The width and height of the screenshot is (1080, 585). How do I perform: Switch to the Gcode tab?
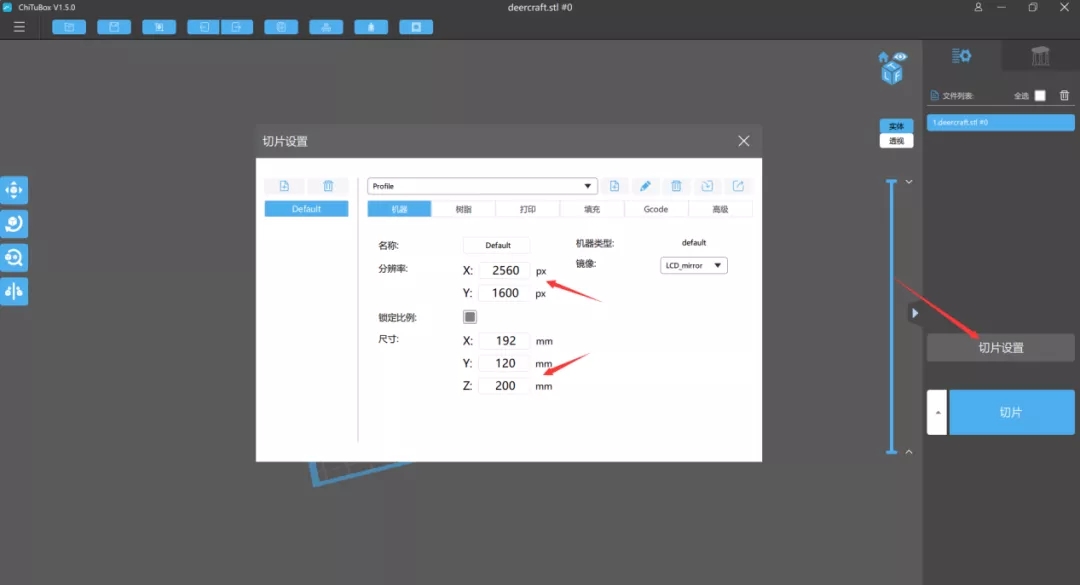(656, 209)
